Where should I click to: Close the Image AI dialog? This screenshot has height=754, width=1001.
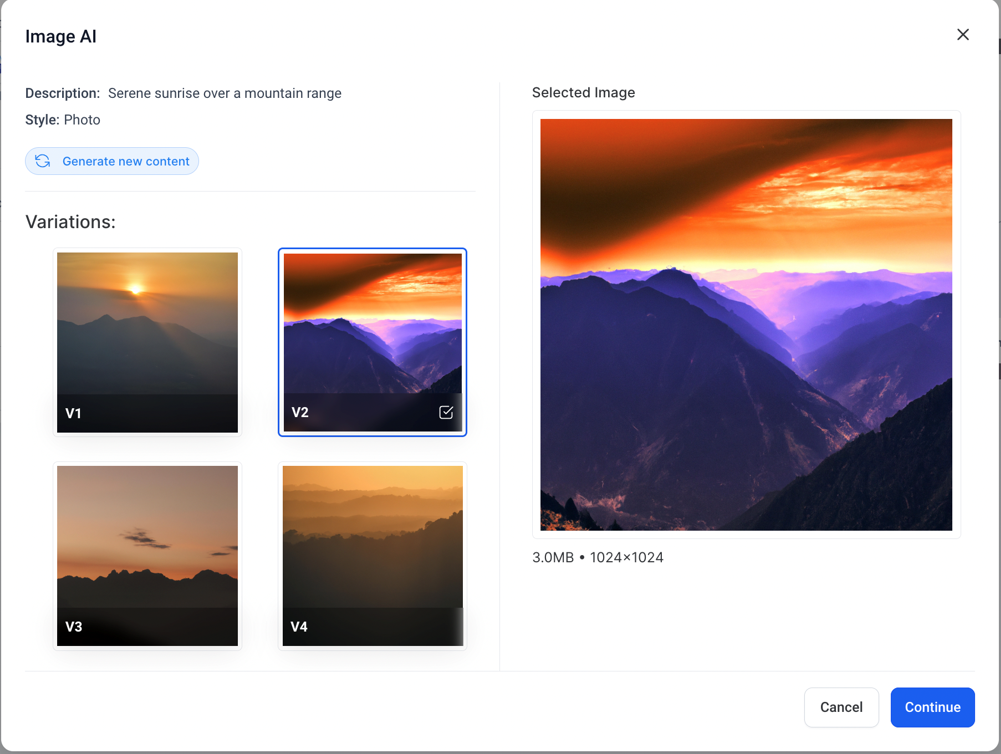coord(962,35)
